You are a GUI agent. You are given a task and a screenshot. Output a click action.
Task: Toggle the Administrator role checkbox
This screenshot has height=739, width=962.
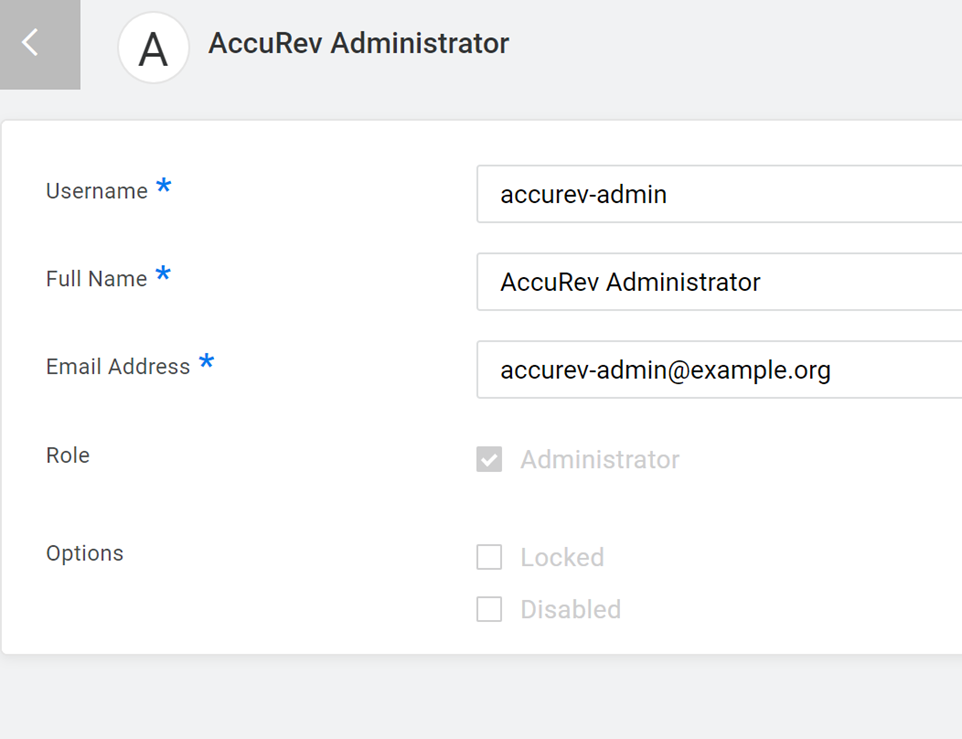click(489, 460)
